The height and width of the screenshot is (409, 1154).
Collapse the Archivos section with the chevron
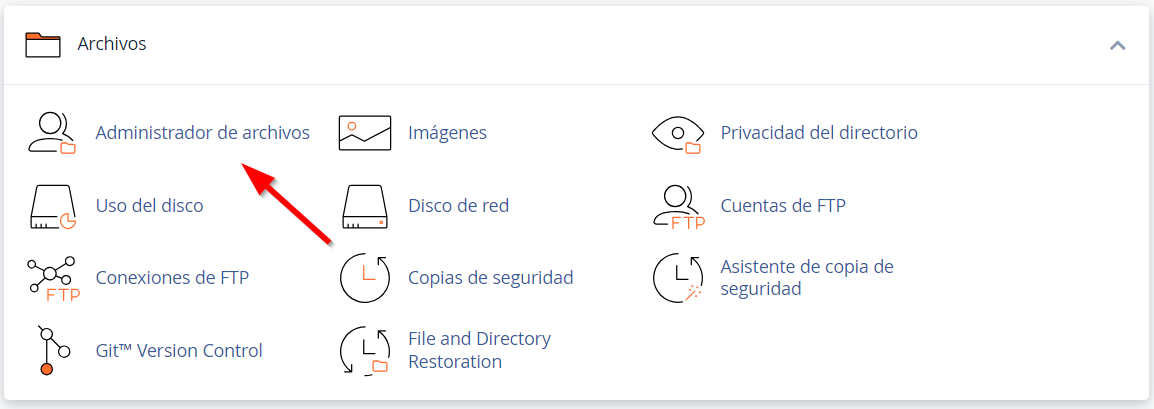pyautogui.click(x=1117, y=45)
